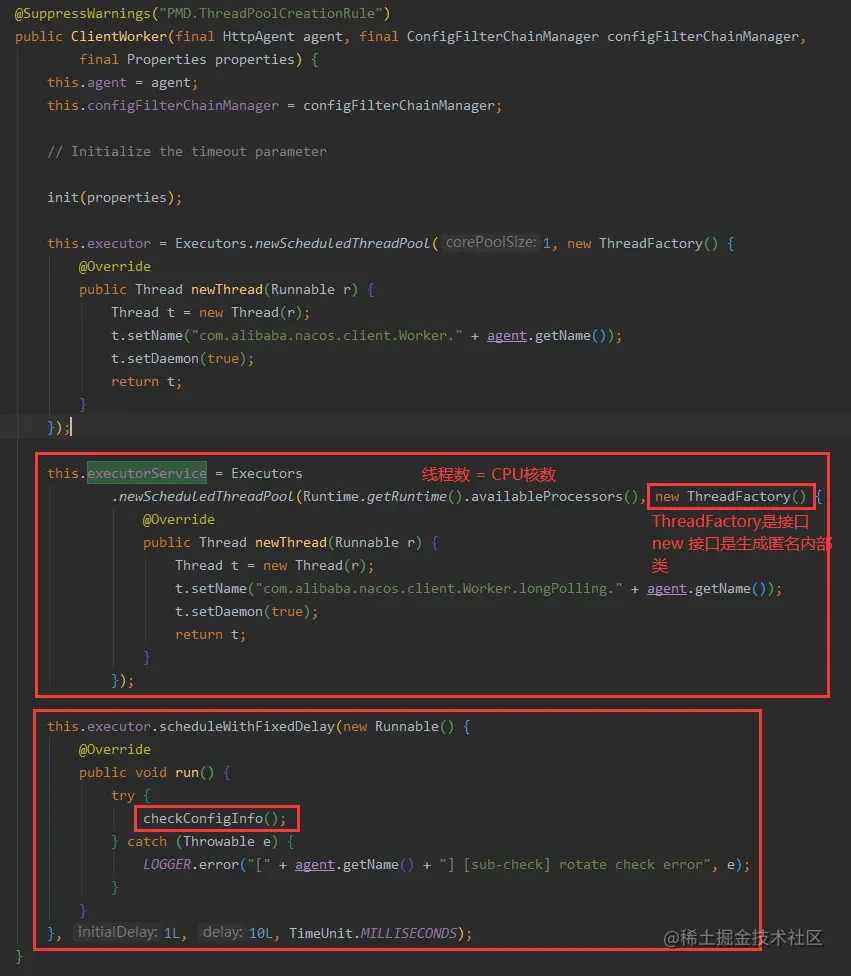Click ConfigFilterChainManager type in the signature
851x976 pixels.
pos(502,36)
